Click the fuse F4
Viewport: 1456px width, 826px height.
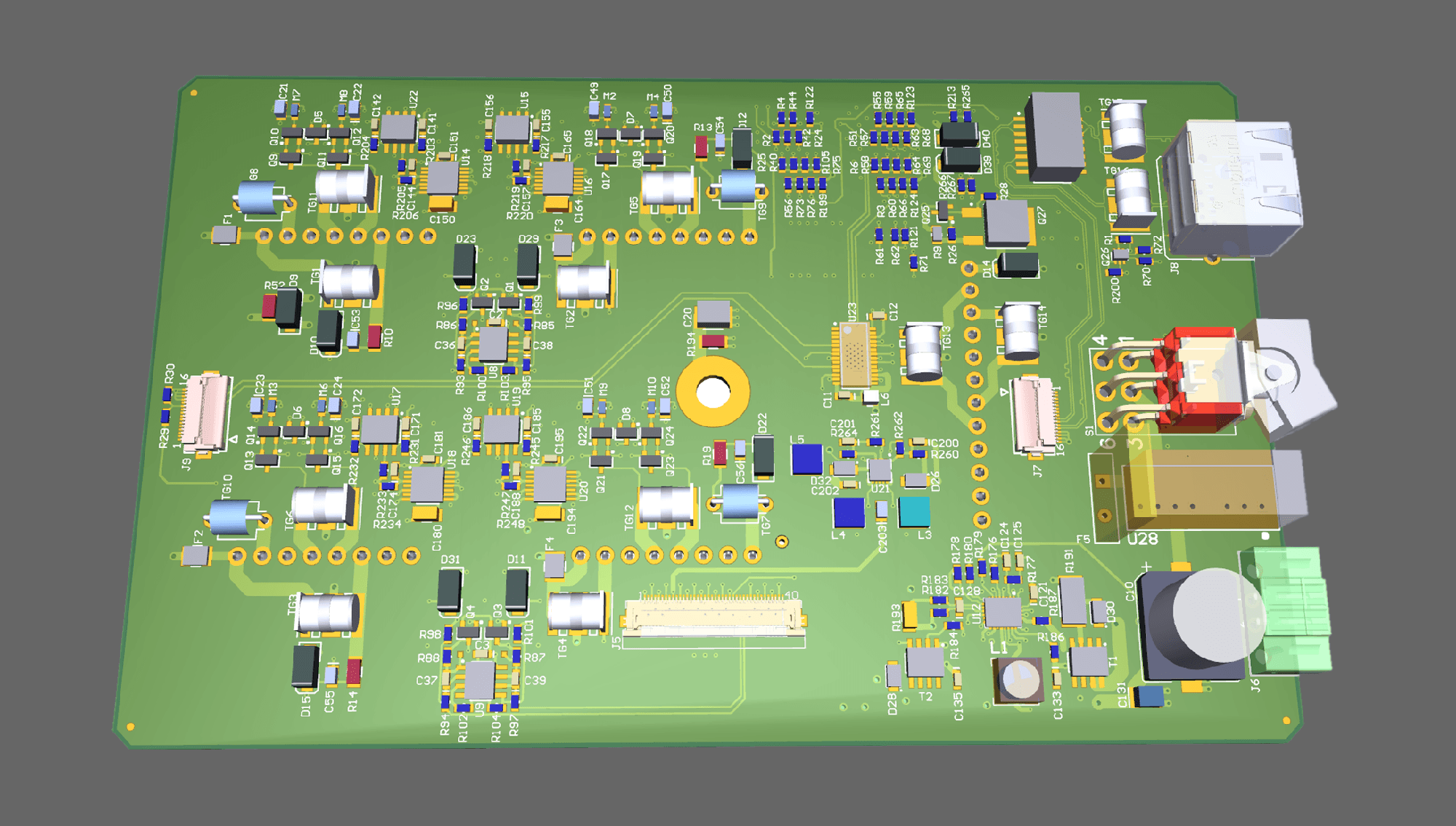pyautogui.click(x=555, y=565)
